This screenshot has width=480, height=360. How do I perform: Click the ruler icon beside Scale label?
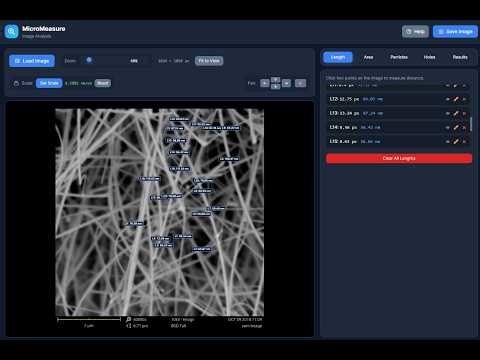pyautogui.click(x=16, y=83)
